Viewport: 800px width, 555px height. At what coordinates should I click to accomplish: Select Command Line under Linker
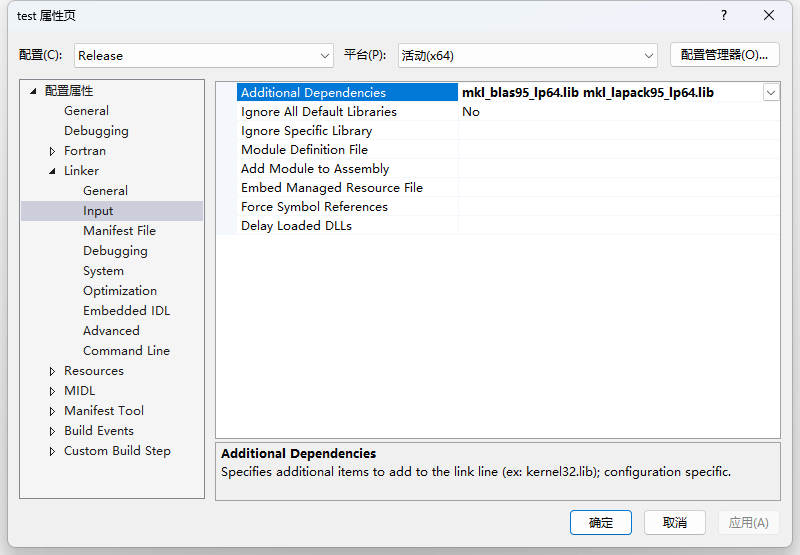coord(126,351)
